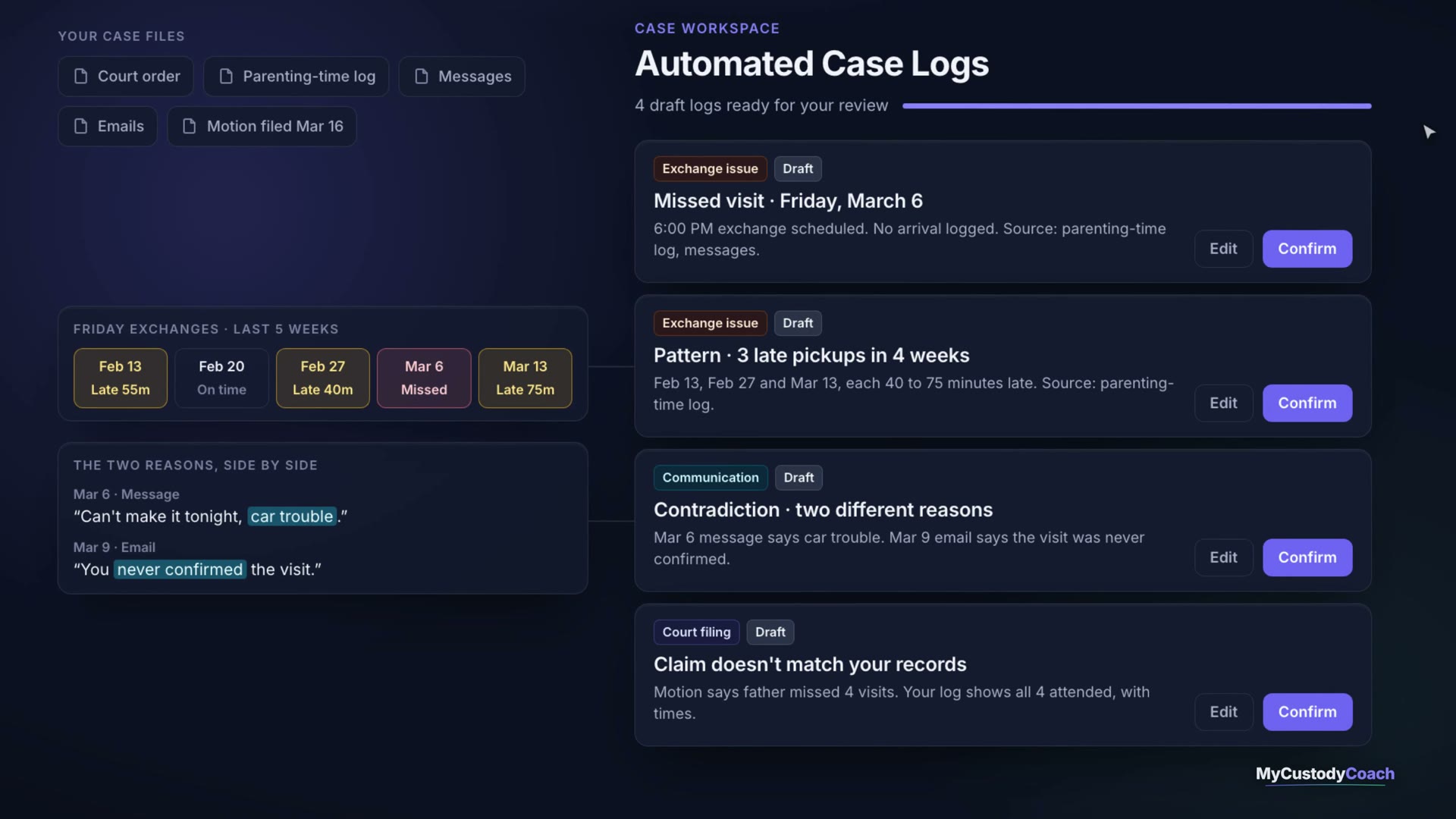Click the highlighted 'never confirmed' phrase
1456x819 pixels.
click(180, 570)
